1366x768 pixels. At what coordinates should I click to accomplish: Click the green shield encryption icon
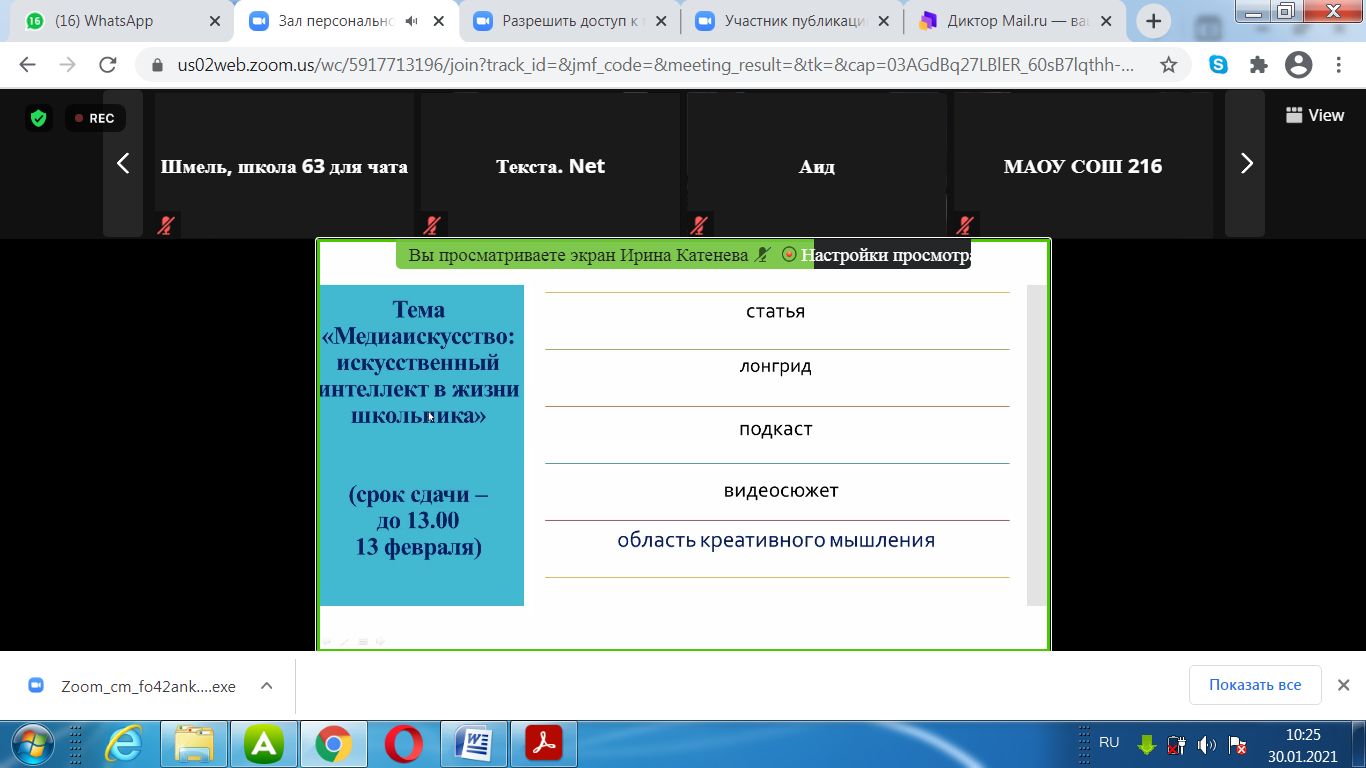(x=38, y=118)
